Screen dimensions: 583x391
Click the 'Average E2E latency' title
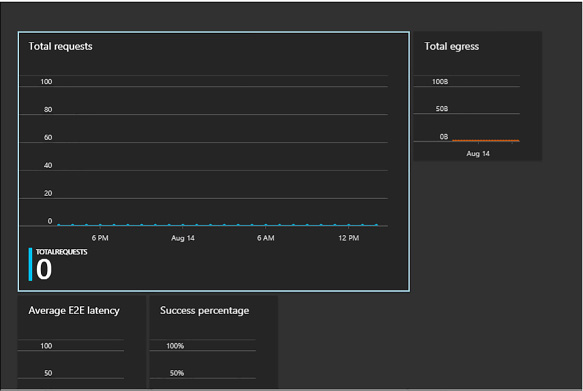74,310
